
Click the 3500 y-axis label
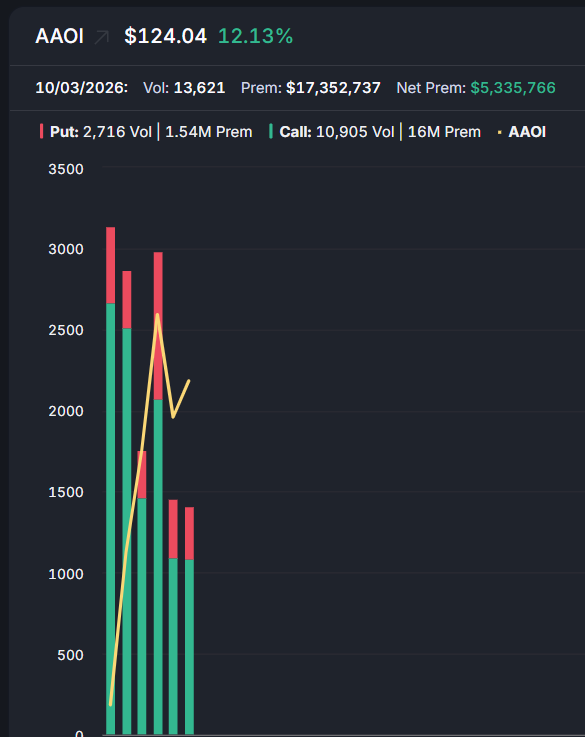coord(66,169)
